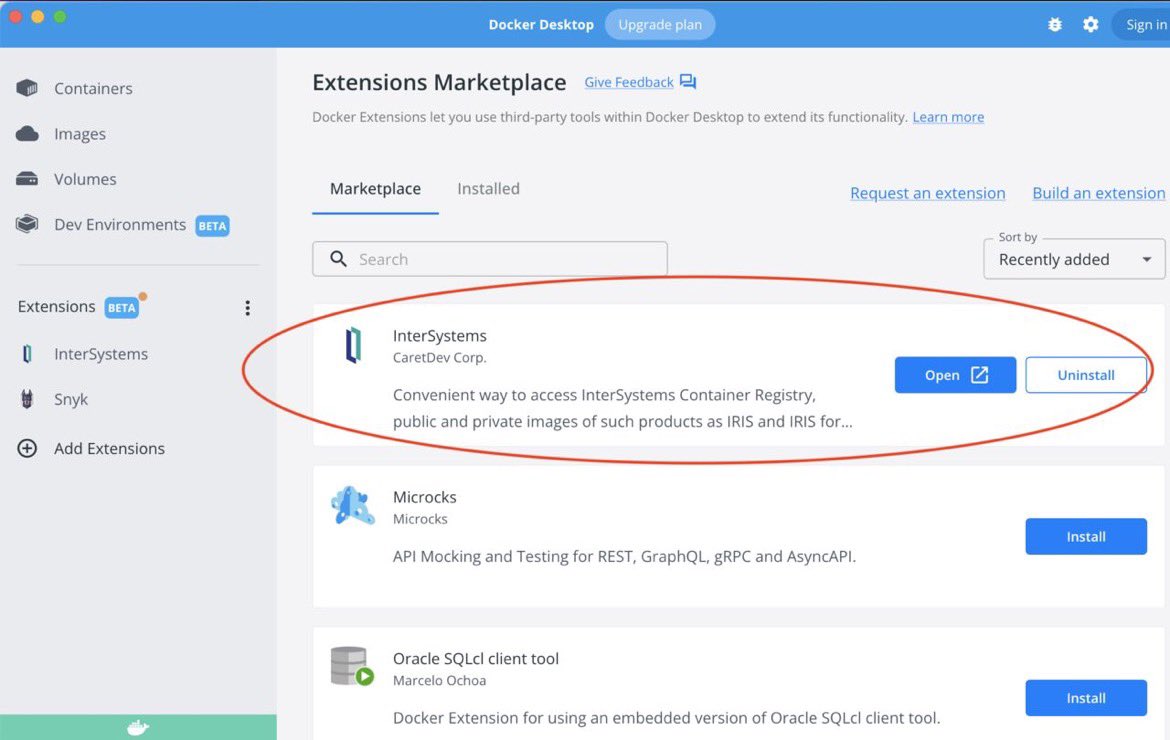Open the bug troubleshoot icon in the title bar
The image size is (1170, 740).
tap(1054, 25)
